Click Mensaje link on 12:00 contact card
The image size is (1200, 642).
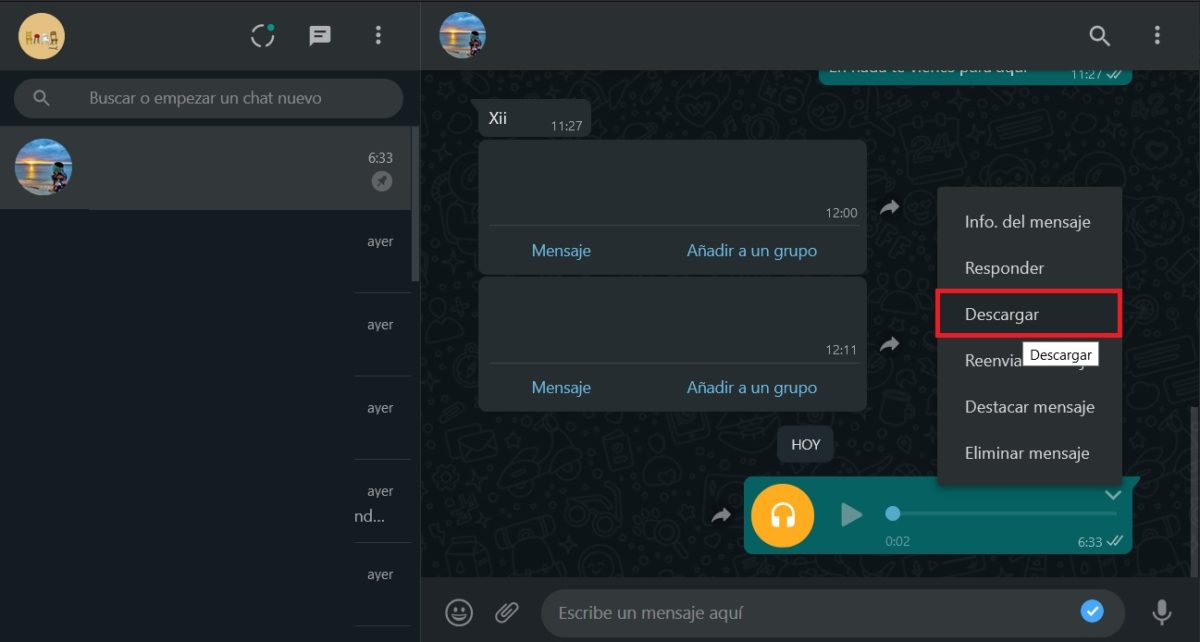tap(561, 251)
